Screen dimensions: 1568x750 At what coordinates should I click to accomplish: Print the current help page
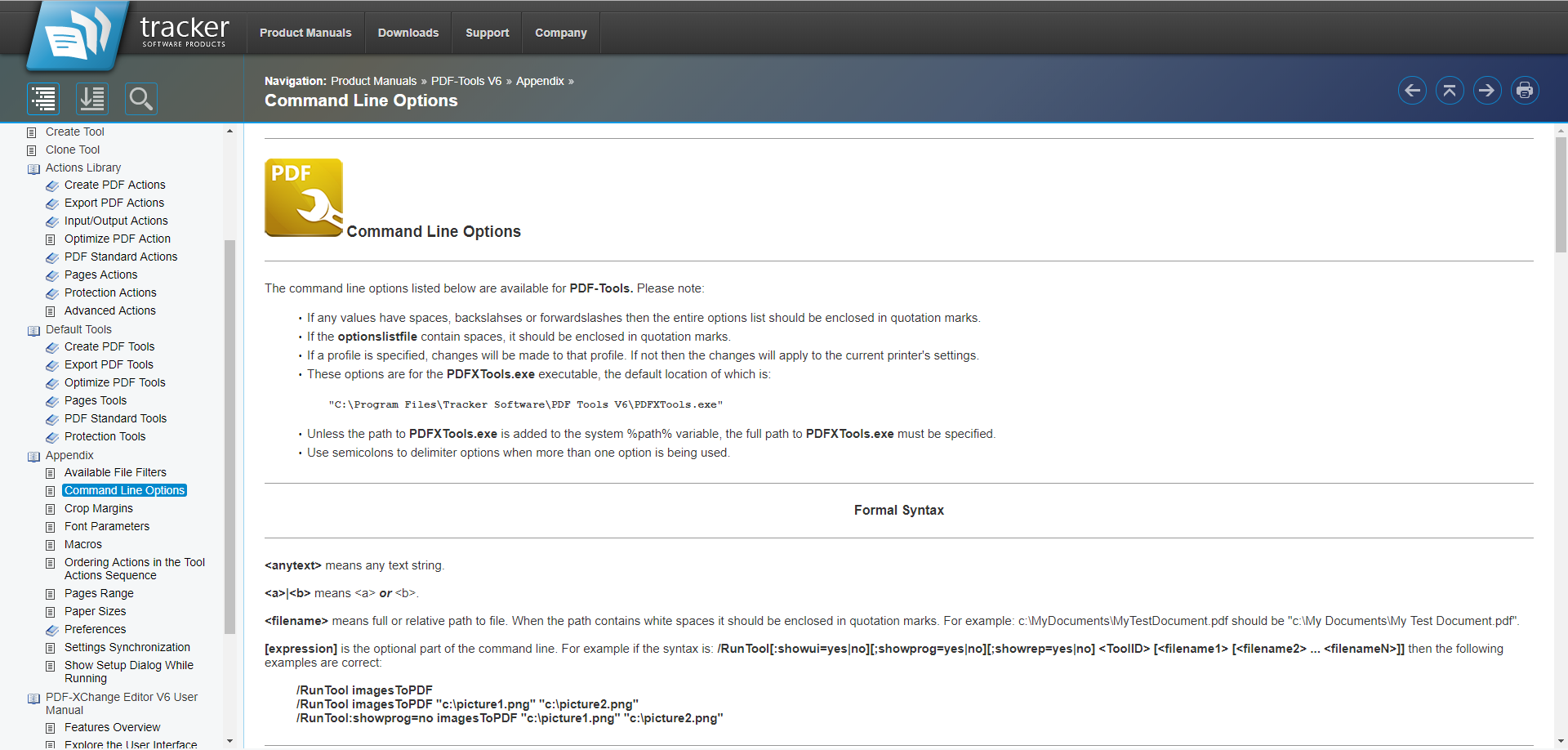[1525, 90]
